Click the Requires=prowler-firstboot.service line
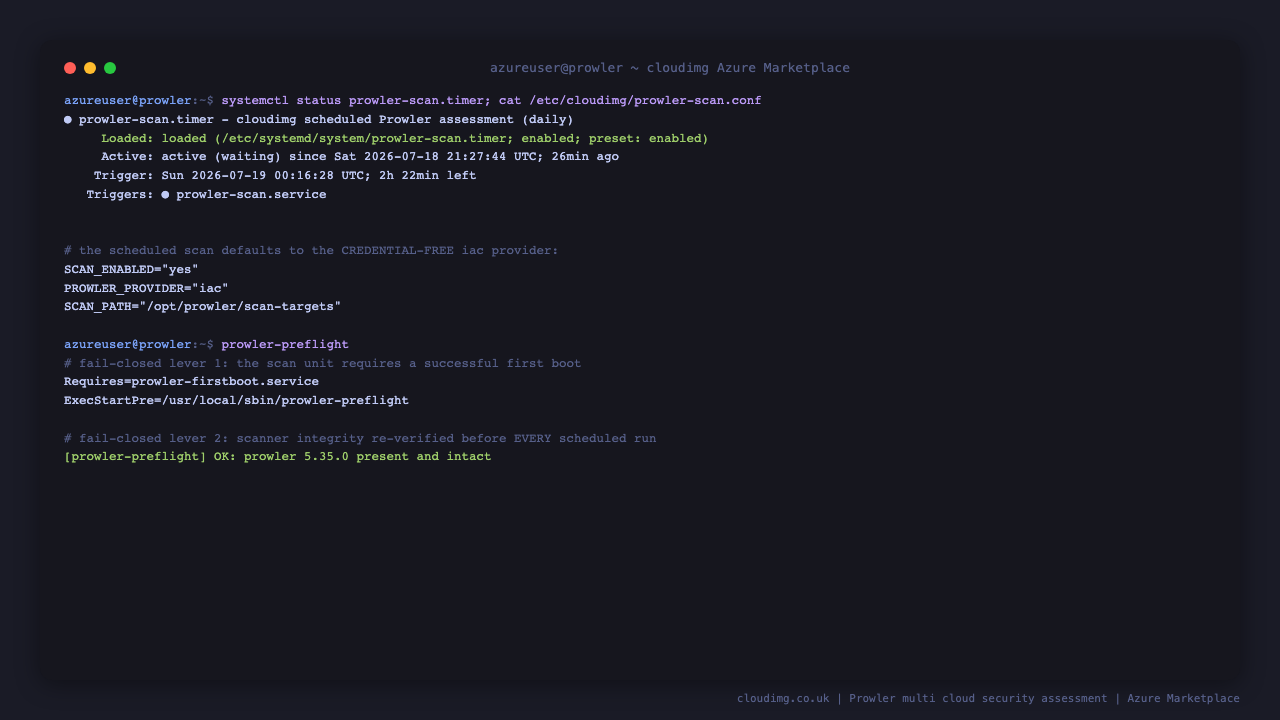1280x720 pixels. click(x=191, y=382)
